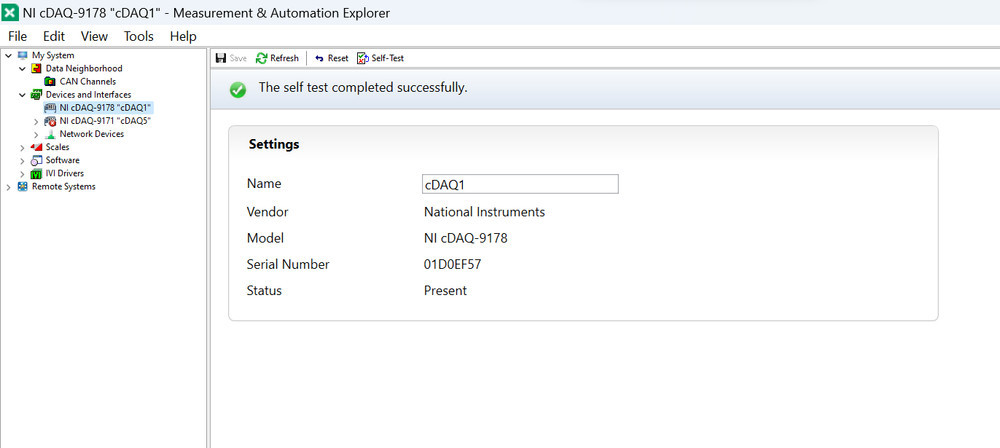1000x448 pixels.
Task: Click the Network Devices icon
Action: pyautogui.click(x=50, y=134)
